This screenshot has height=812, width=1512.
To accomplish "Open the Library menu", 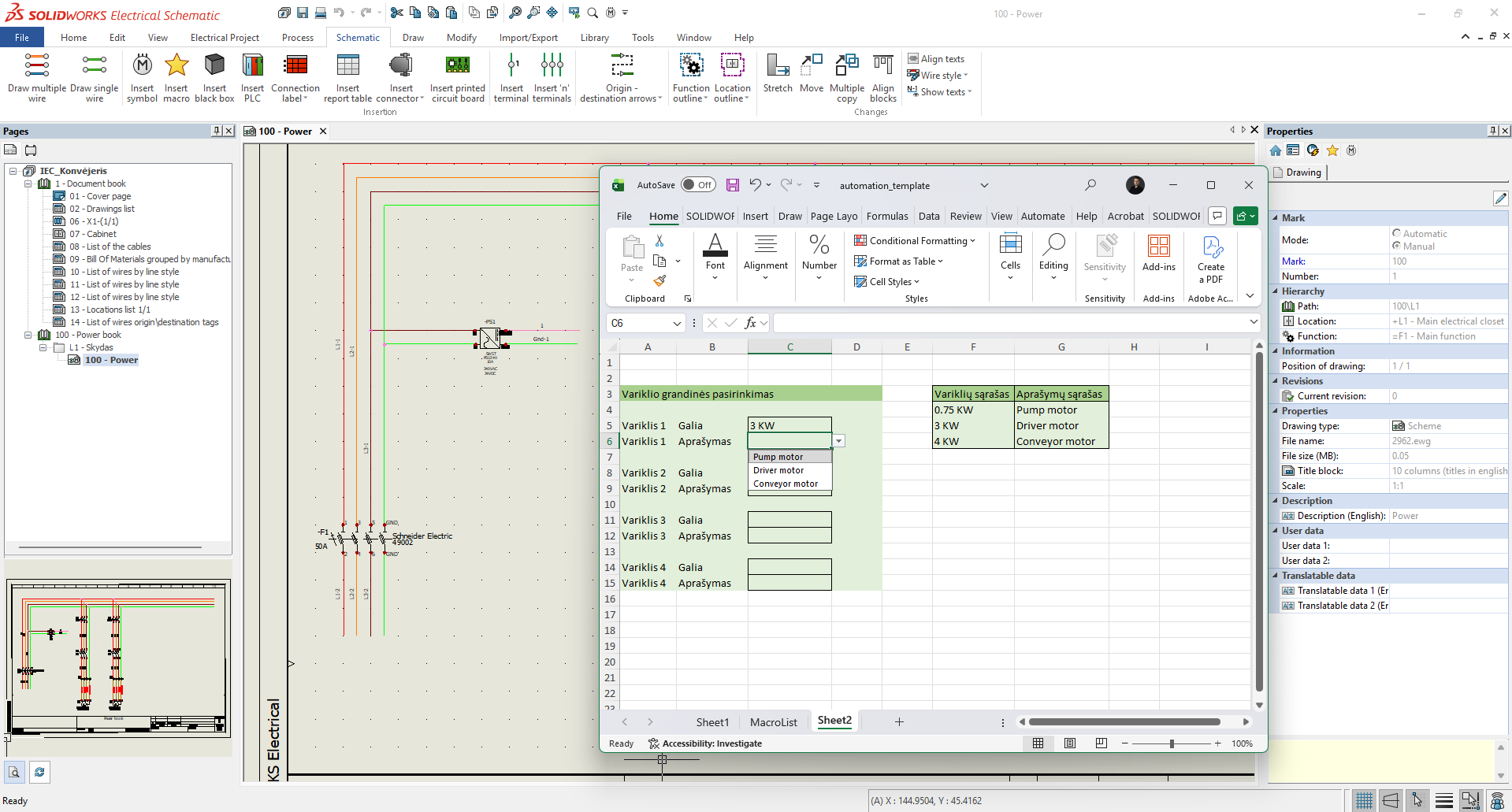I will [594, 37].
